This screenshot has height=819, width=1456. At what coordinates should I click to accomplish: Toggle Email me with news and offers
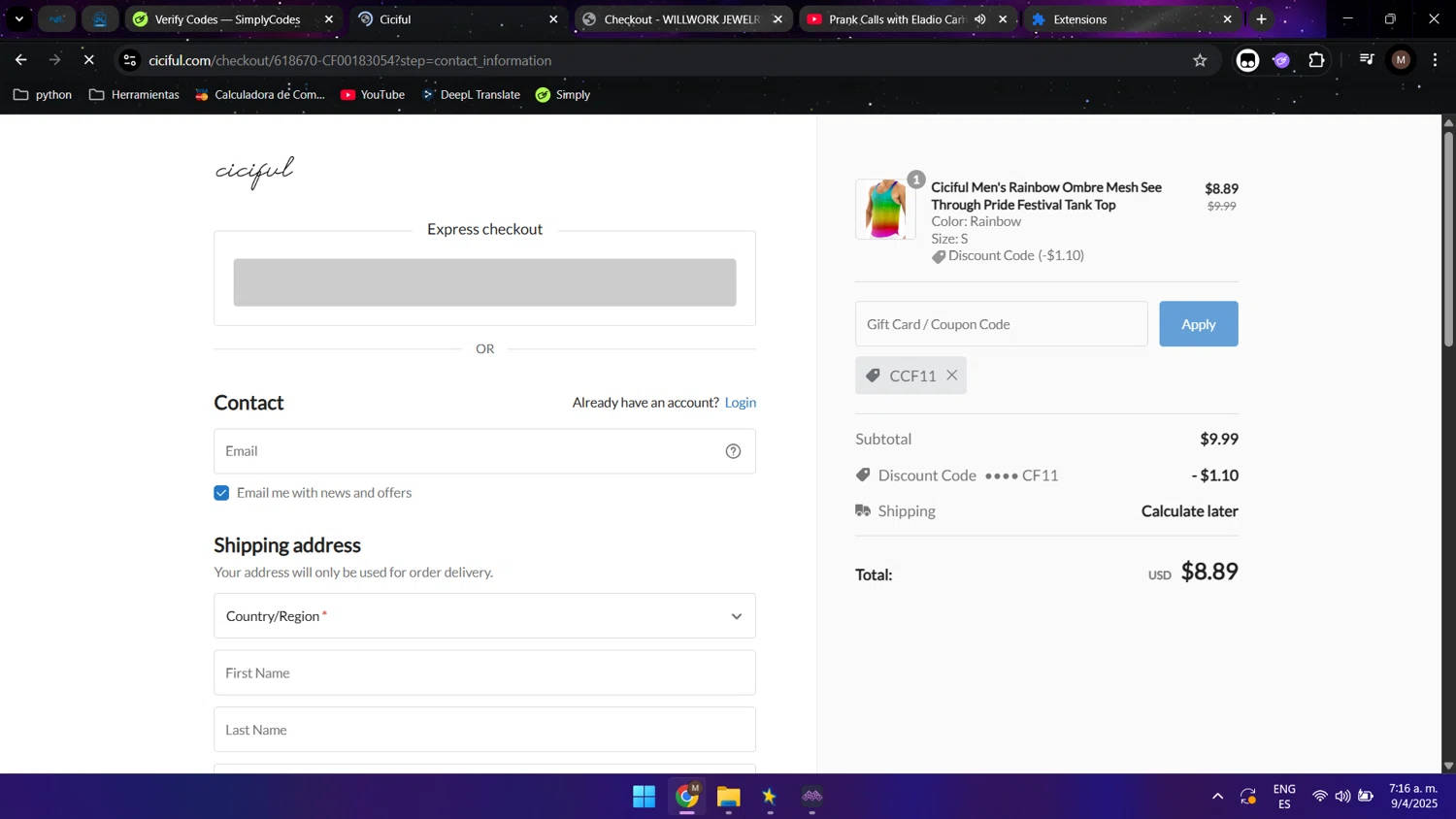coord(221,493)
